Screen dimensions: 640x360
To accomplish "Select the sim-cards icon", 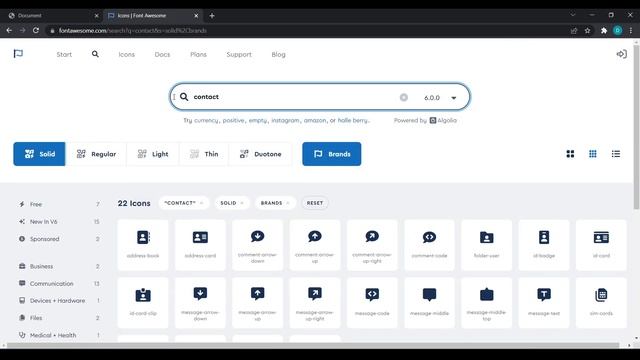I will click(x=601, y=303).
